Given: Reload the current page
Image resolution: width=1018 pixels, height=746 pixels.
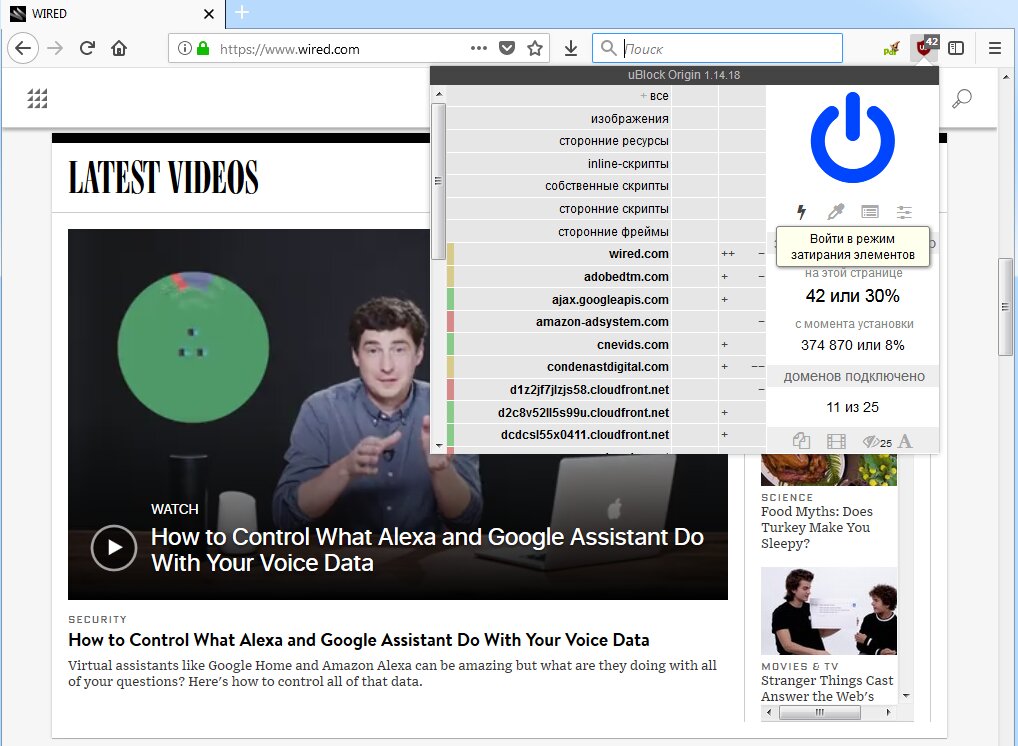Looking at the screenshot, I should (x=87, y=48).
